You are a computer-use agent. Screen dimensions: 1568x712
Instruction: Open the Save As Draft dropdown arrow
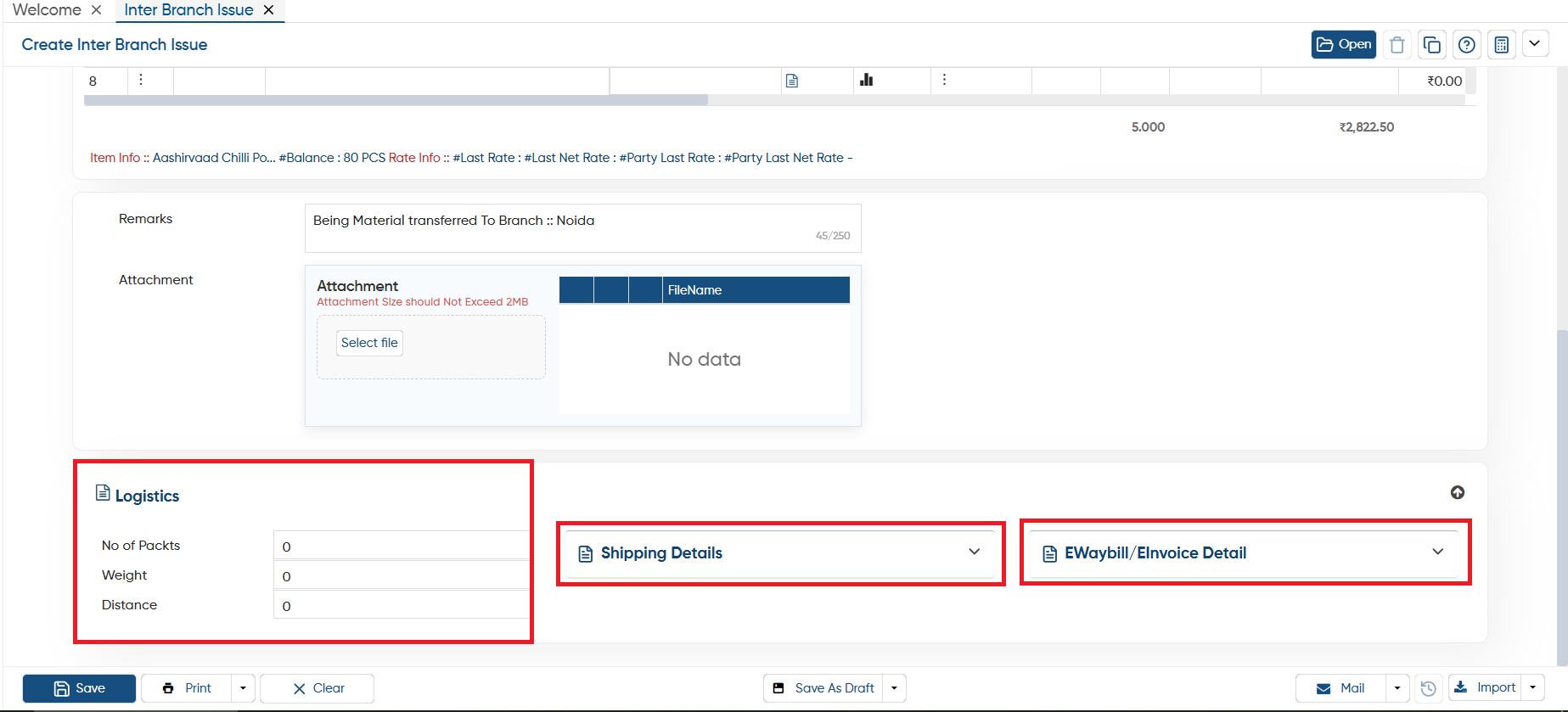(895, 688)
